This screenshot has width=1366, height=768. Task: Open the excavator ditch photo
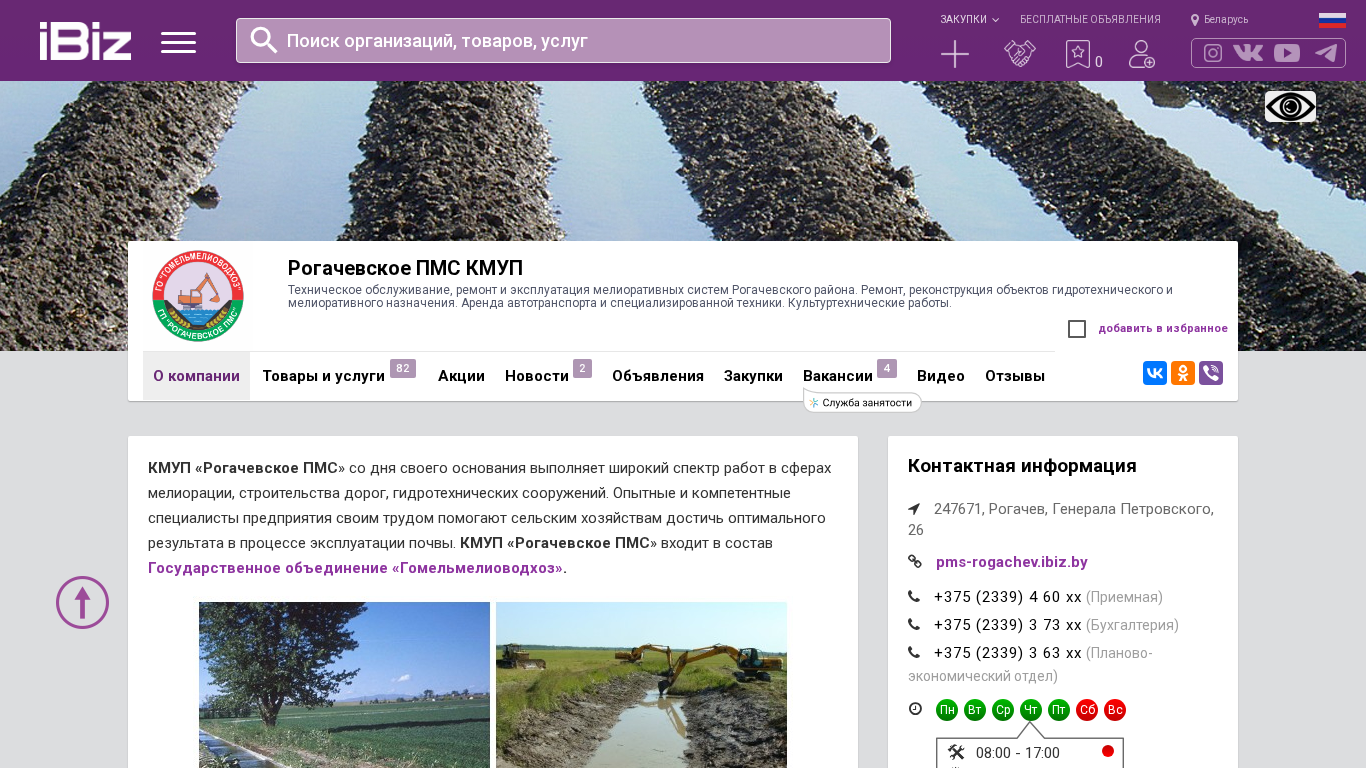pyautogui.click(x=641, y=685)
